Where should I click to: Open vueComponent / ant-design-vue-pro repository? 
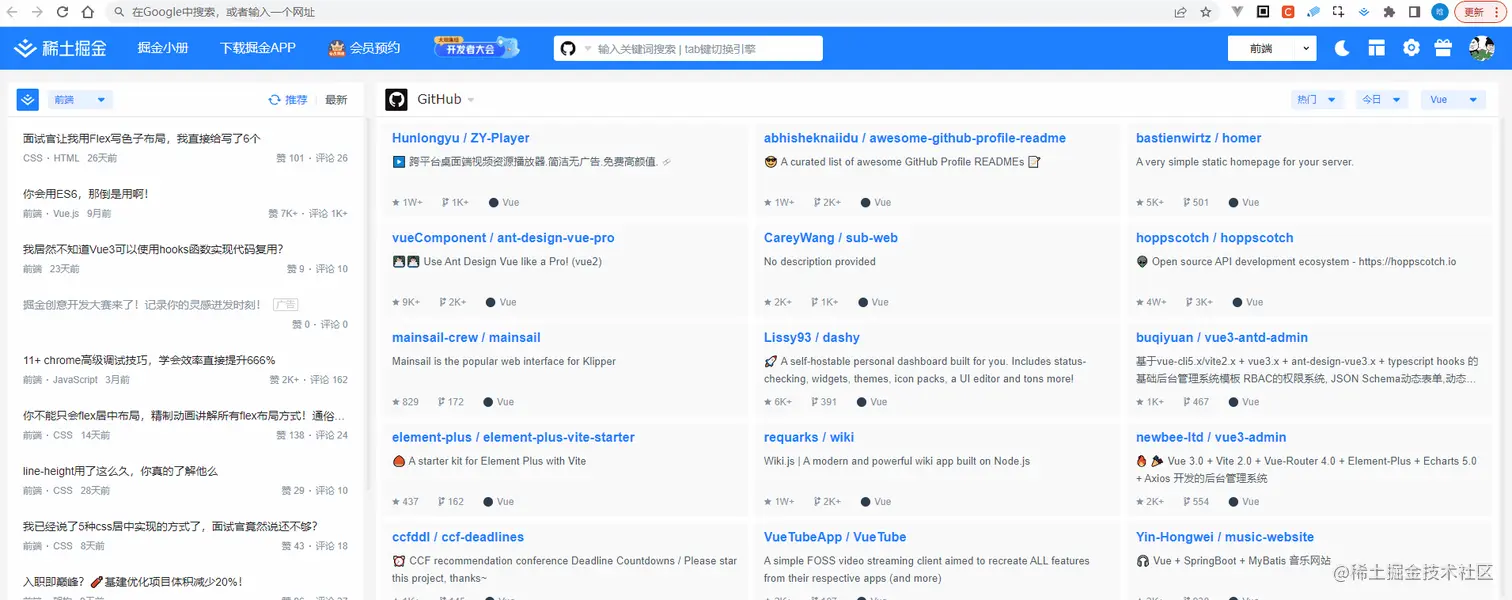pos(503,238)
